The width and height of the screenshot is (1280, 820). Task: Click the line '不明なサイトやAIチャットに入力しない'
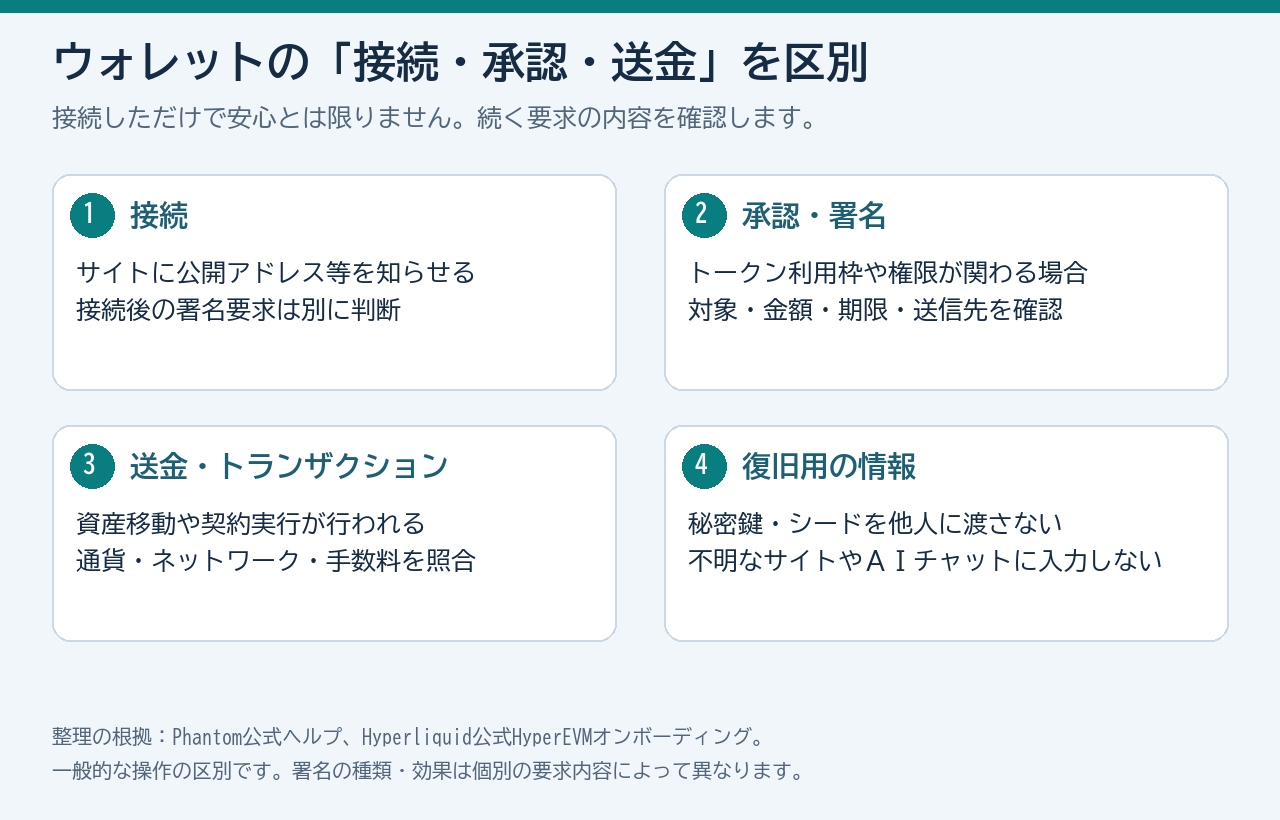click(925, 561)
